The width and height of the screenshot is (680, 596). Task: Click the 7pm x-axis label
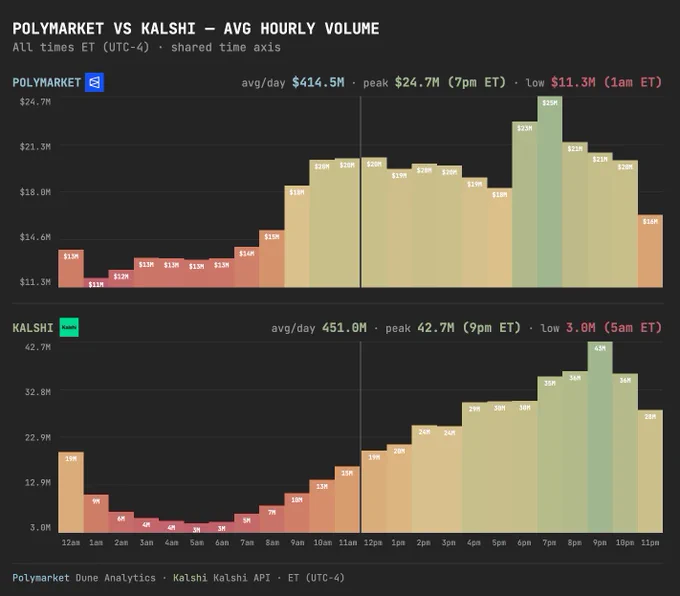pyautogui.click(x=549, y=543)
